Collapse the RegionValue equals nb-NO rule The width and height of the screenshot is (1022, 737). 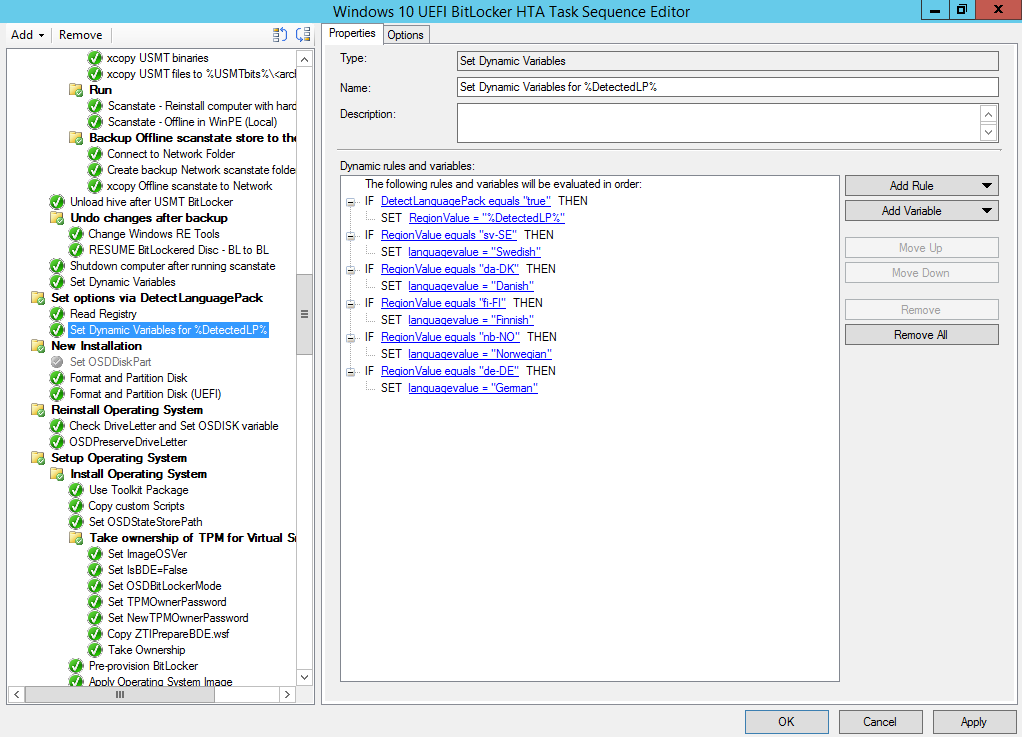(x=351, y=338)
